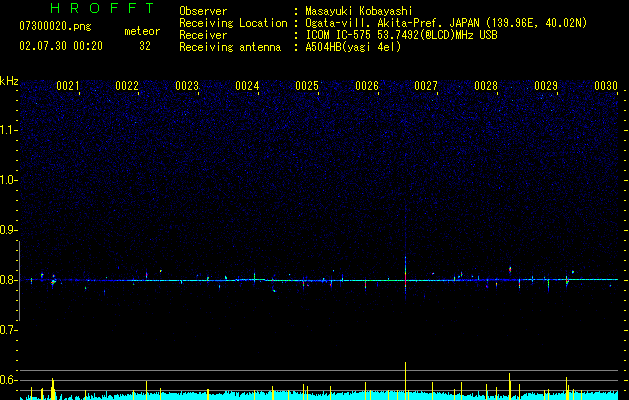Select the Observer label
This screenshot has width=629, height=400.
(203, 11)
